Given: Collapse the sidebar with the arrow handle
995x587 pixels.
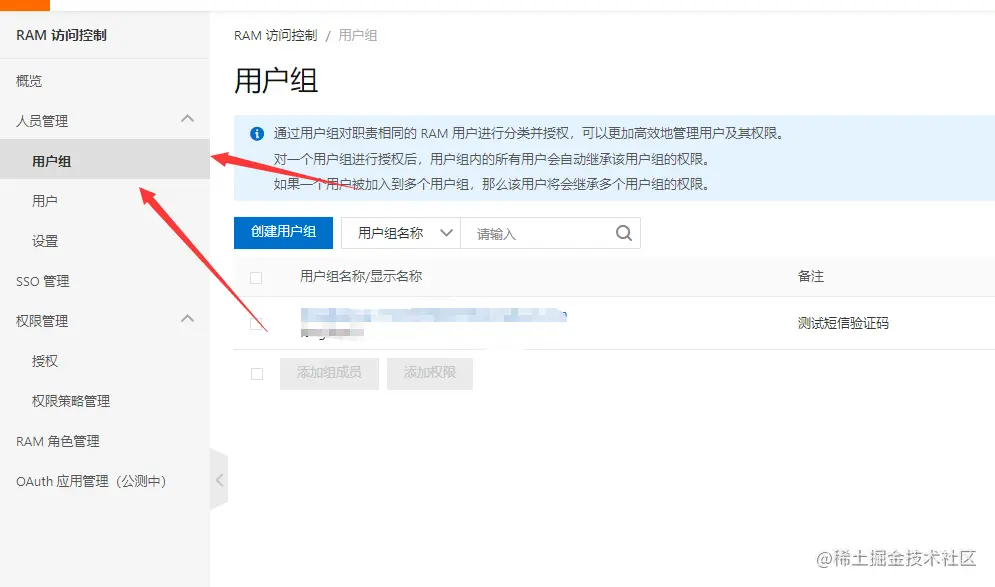Looking at the screenshot, I should point(219,480).
